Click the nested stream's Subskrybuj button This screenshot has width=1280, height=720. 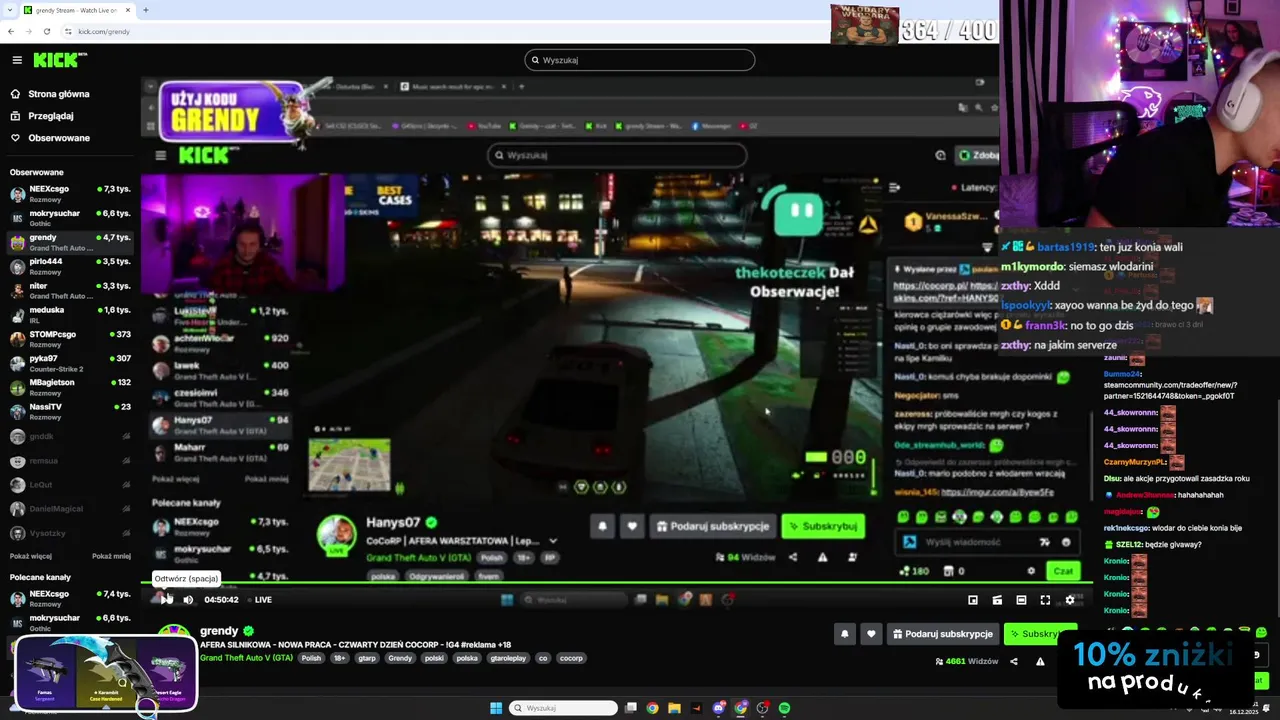(x=823, y=526)
